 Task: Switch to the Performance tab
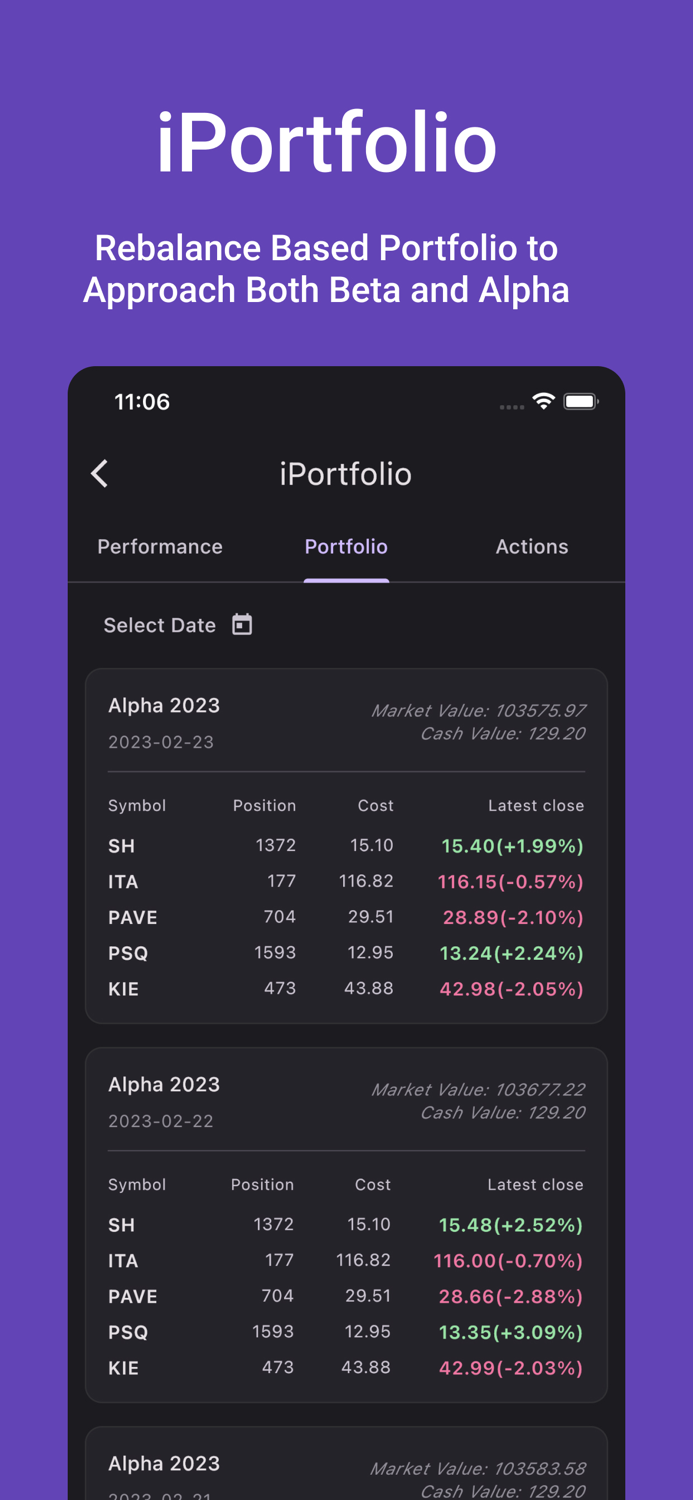pos(159,547)
